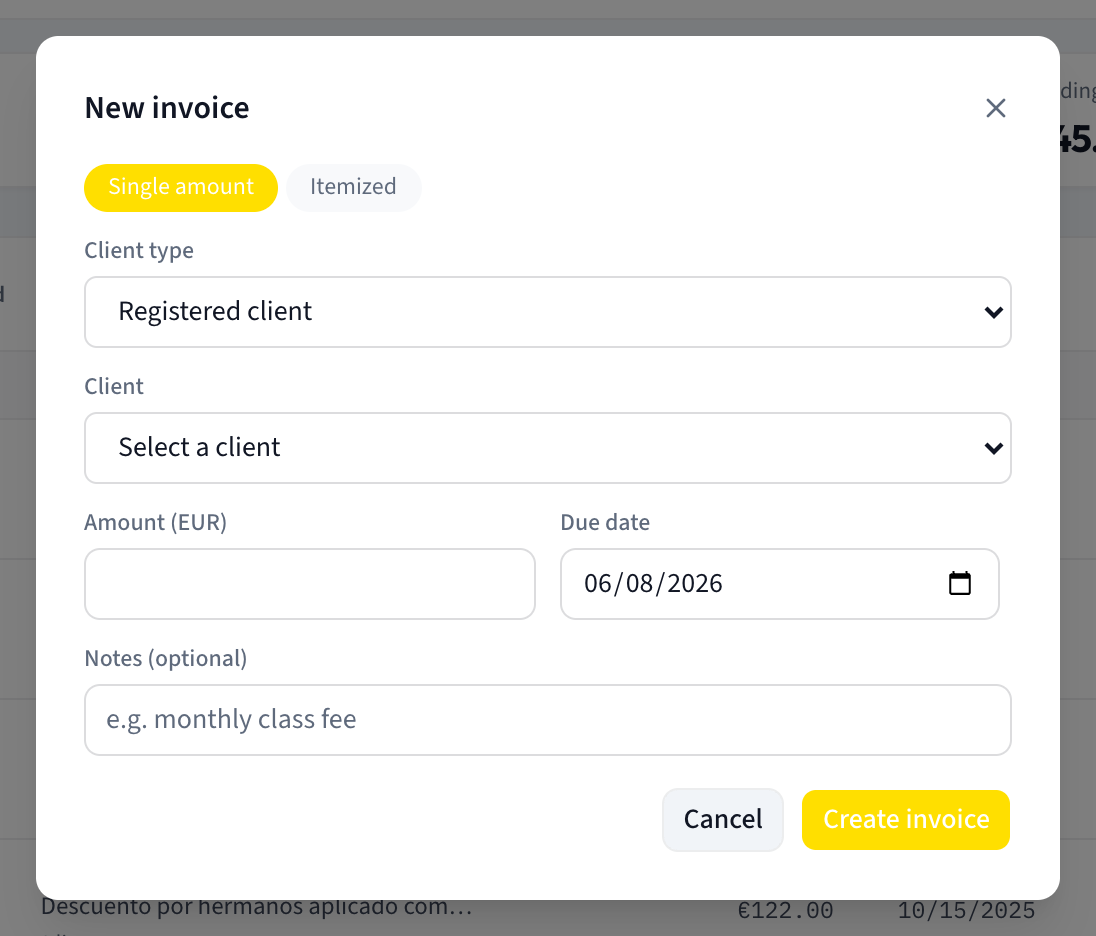Click the Notes (optional) text field
Viewport: 1096px width, 936px height.
click(547, 720)
